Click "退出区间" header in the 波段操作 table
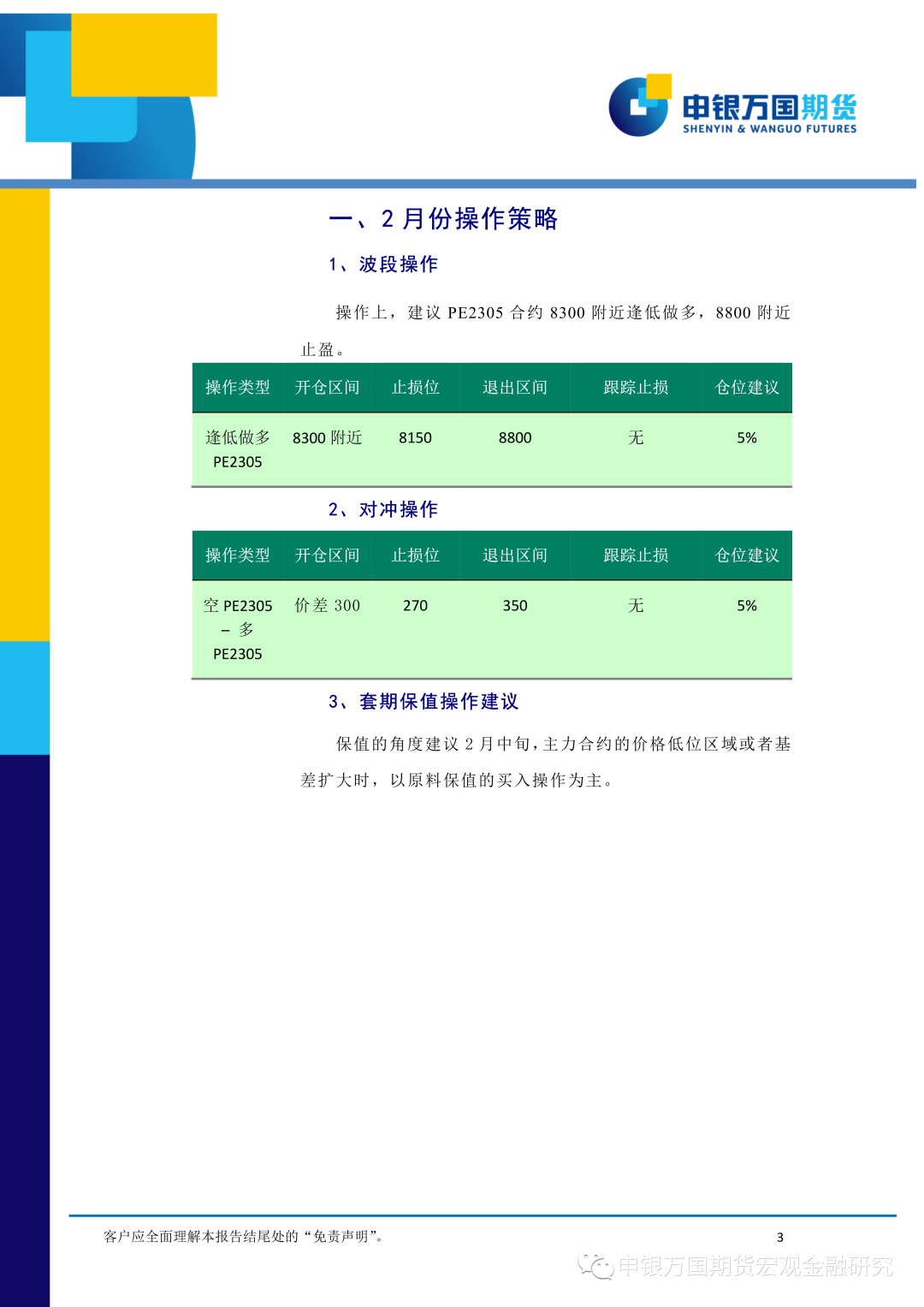The width and height of the screenshot is (924, 1307). (x=515, y=388)
